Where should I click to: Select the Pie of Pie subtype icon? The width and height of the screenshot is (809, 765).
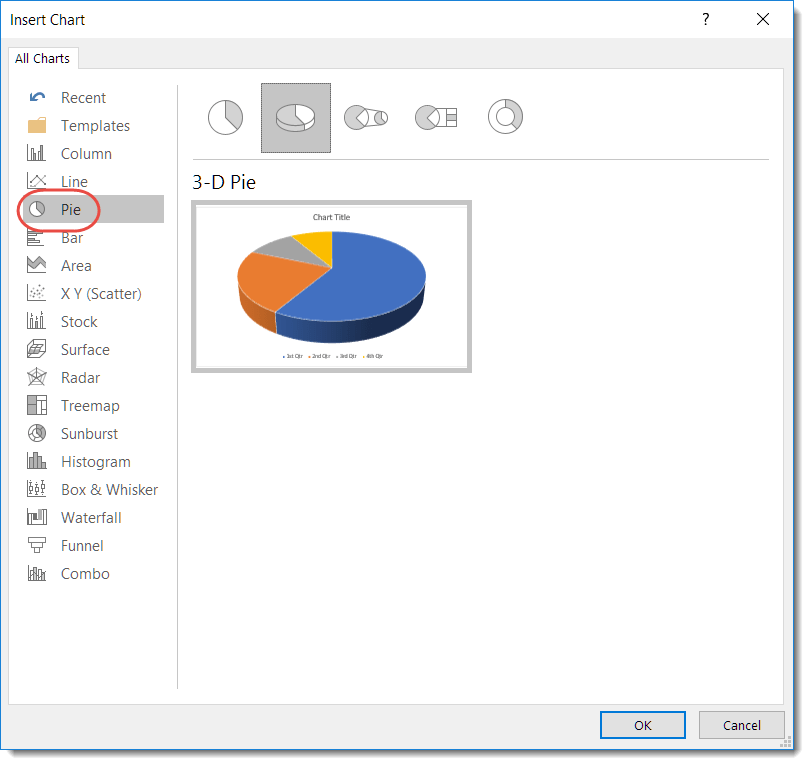365,118
